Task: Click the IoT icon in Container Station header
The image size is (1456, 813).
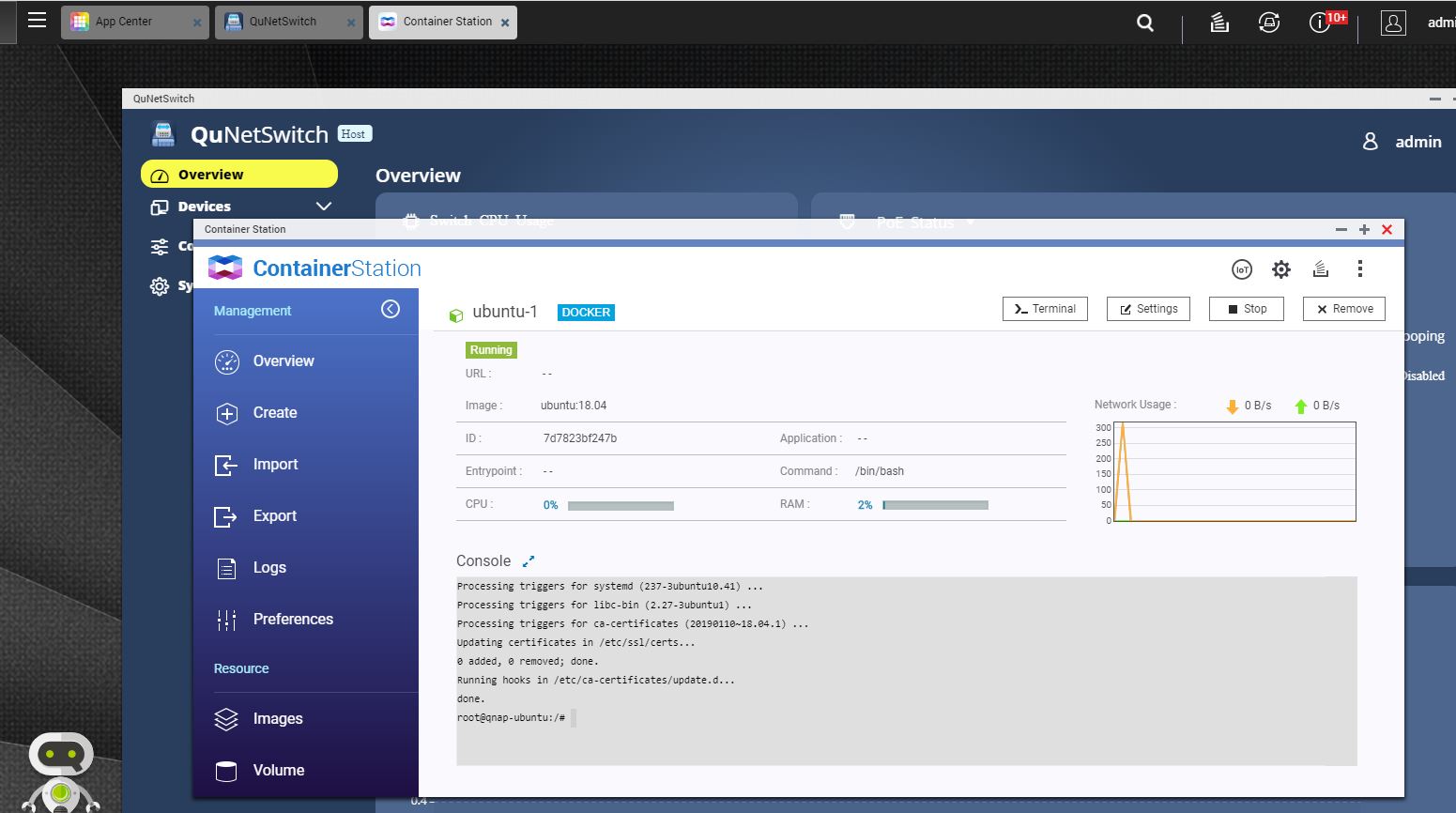Action: click(1241, 269)
